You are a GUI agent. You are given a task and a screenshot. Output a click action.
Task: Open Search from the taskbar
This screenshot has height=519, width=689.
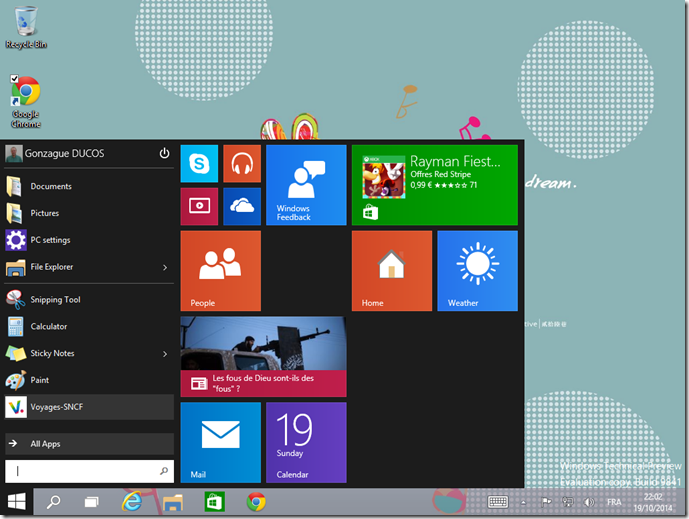coord(53,501)
